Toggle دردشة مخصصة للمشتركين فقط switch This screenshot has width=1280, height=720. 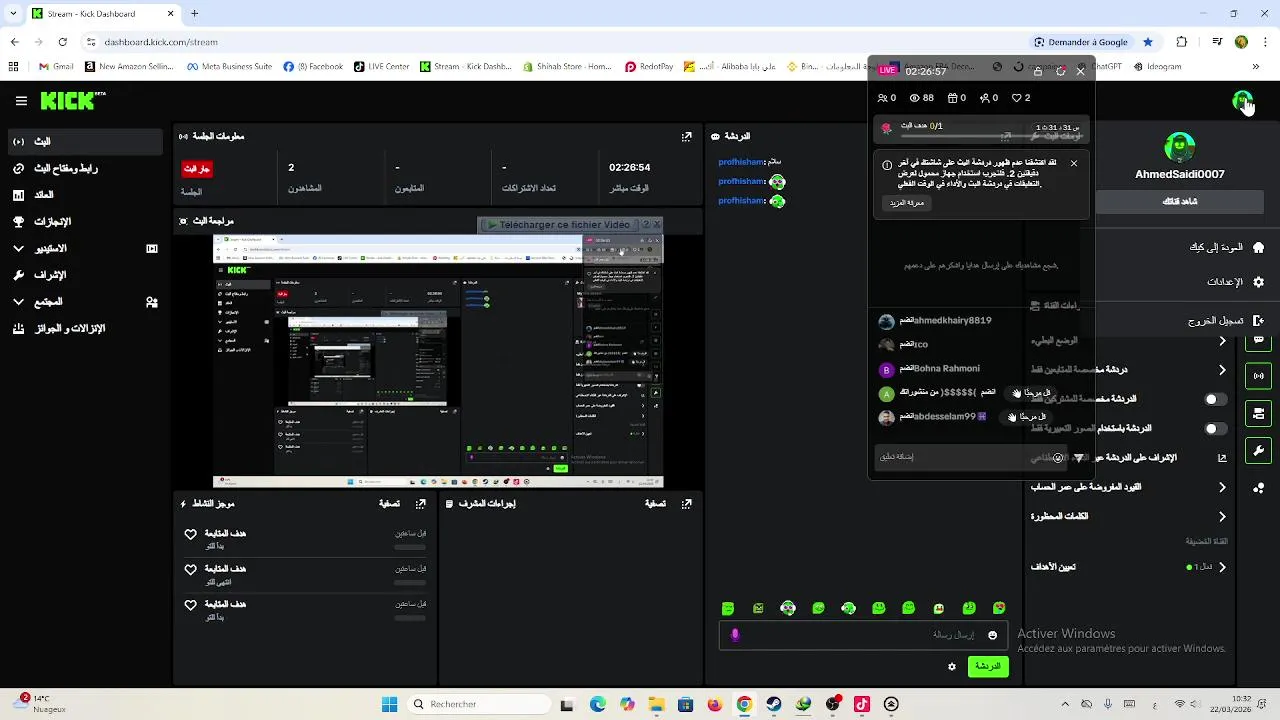click(1214, 399)
